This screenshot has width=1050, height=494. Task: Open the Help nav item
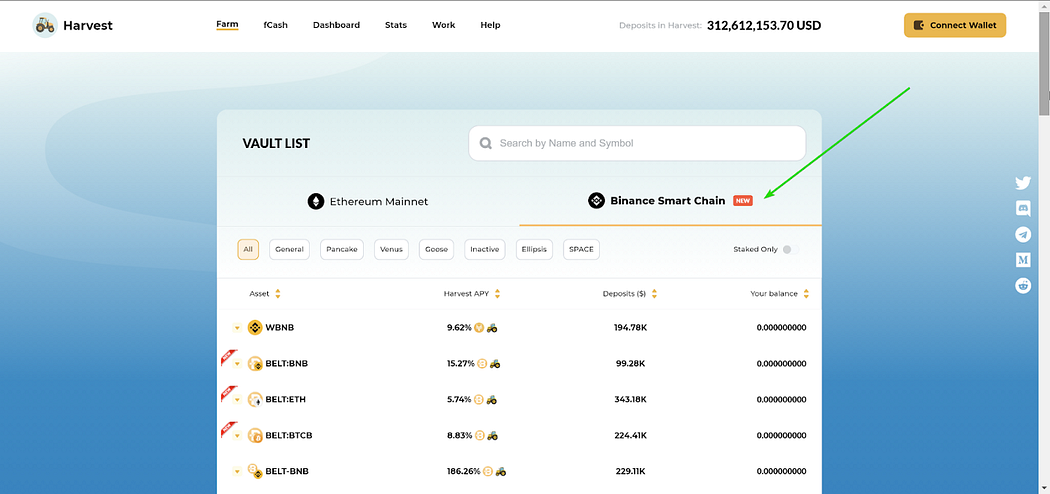pos(490,25)
